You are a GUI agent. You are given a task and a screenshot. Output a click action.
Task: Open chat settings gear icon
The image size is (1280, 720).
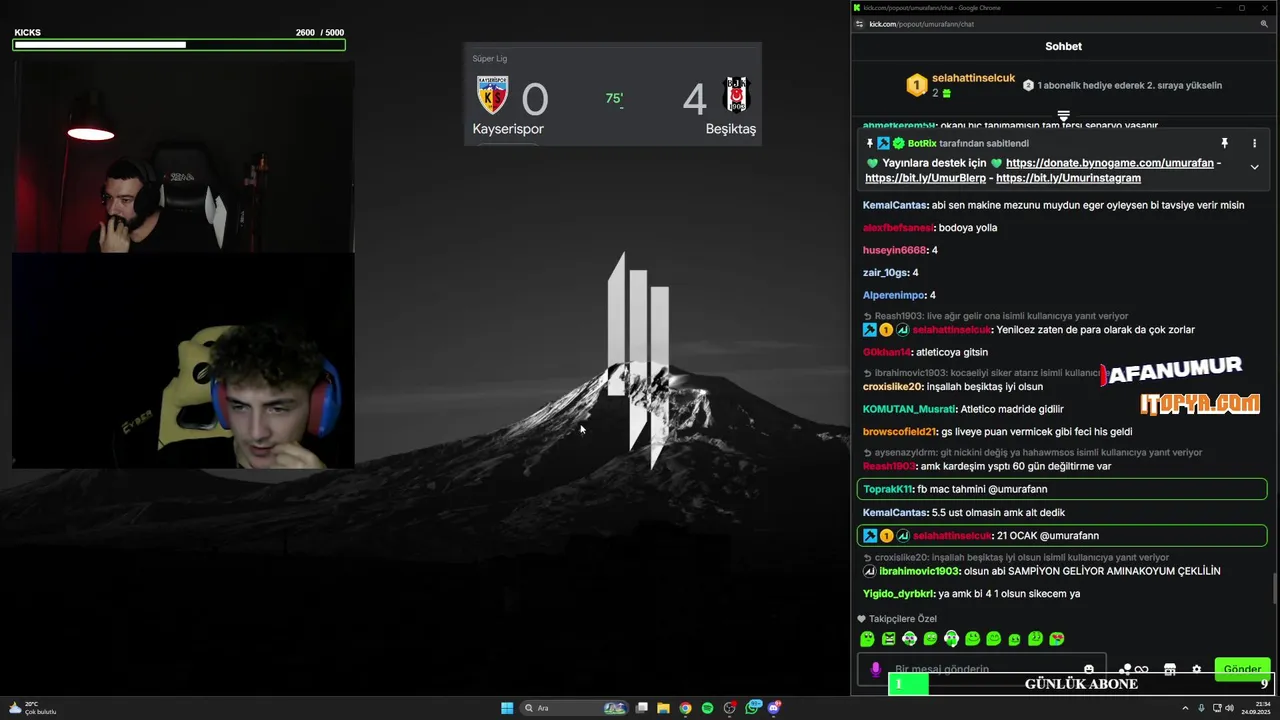(1196, 669)
